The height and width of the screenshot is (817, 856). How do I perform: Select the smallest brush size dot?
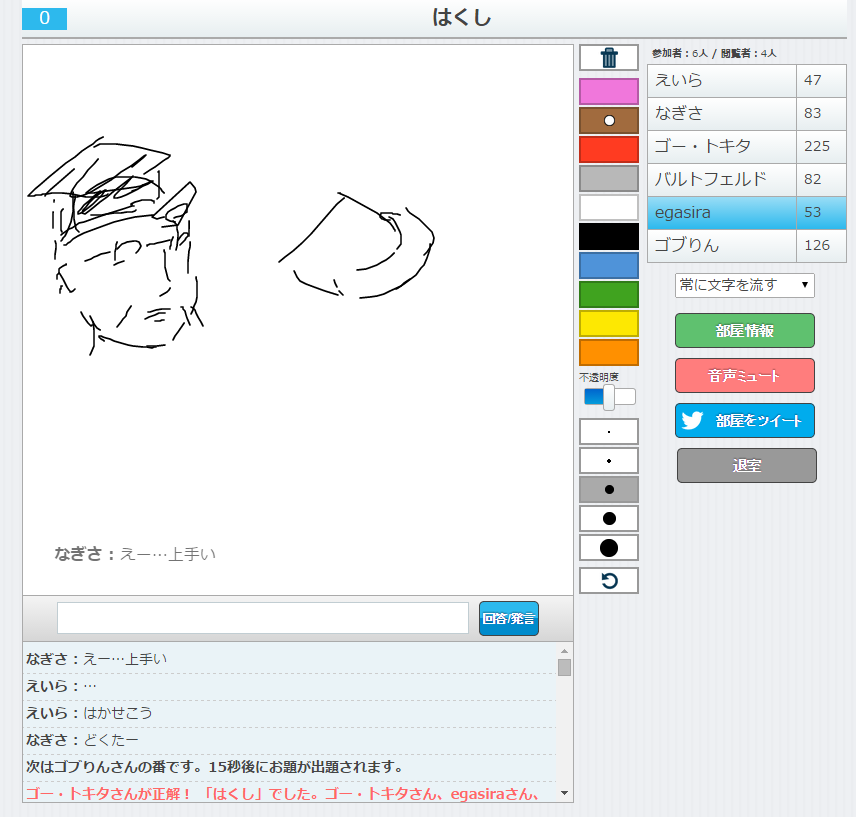[x=609, y=432]
